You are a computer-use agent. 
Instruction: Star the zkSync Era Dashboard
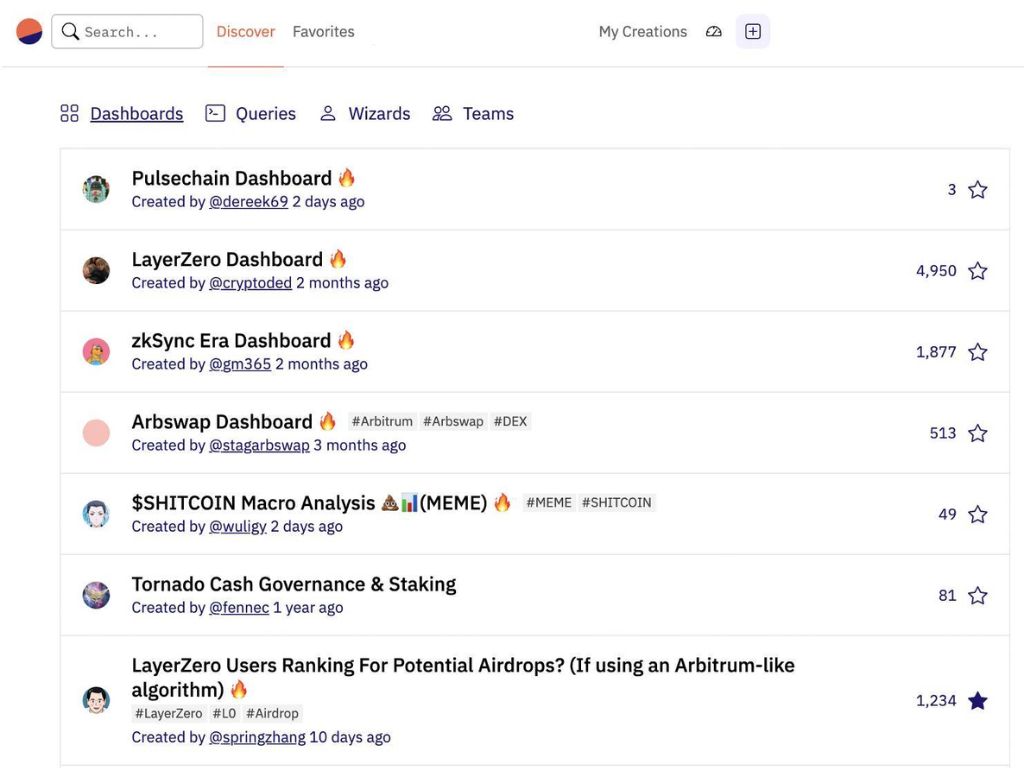pos(978,352)
